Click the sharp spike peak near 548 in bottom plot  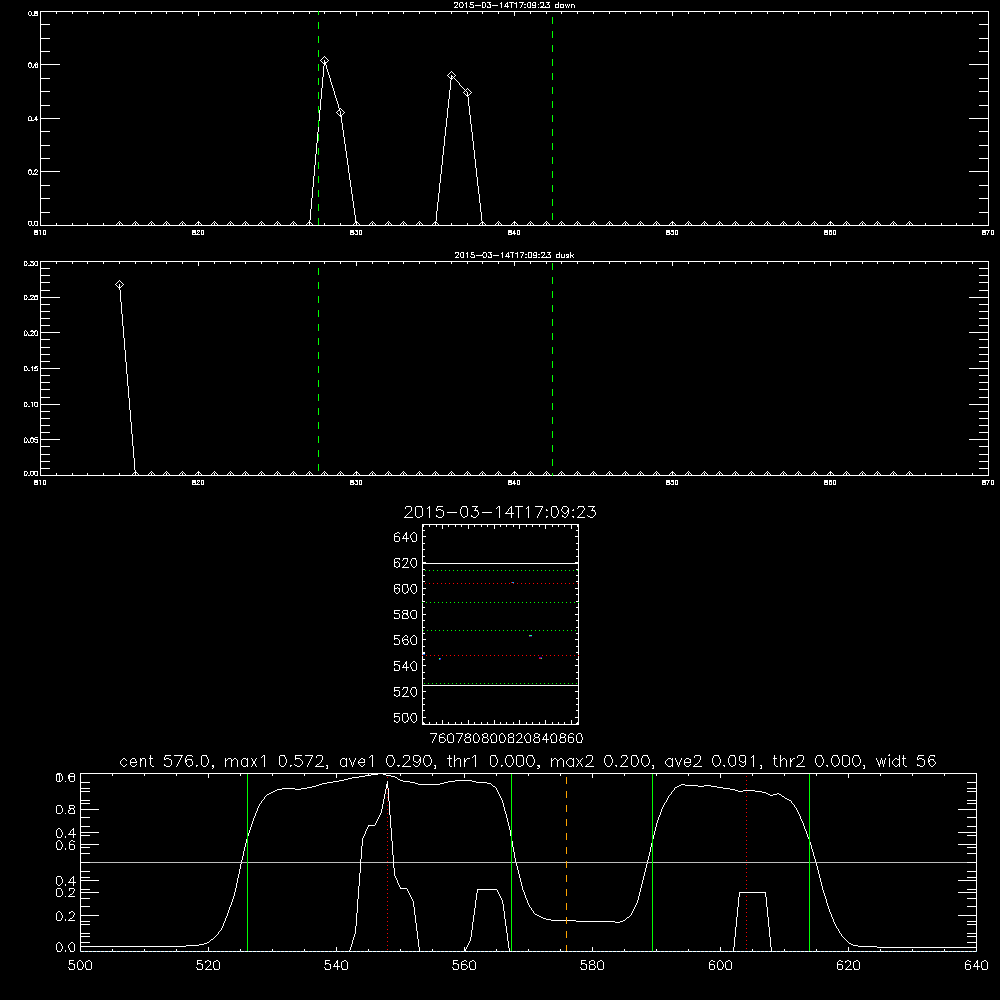[387, 783]
